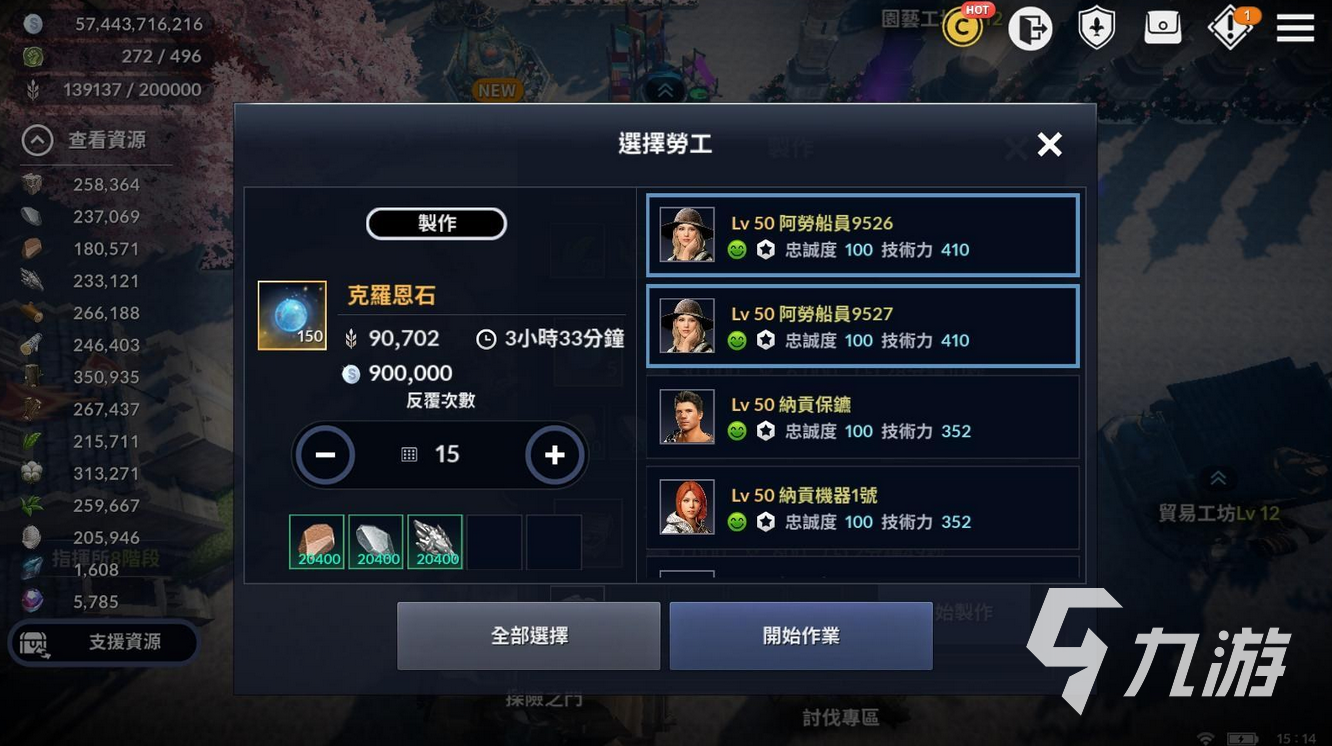The height and width of the screenshot is (746, 1332).
Task: Open the inventory bag icon
Action: (x=1163, y=28)
